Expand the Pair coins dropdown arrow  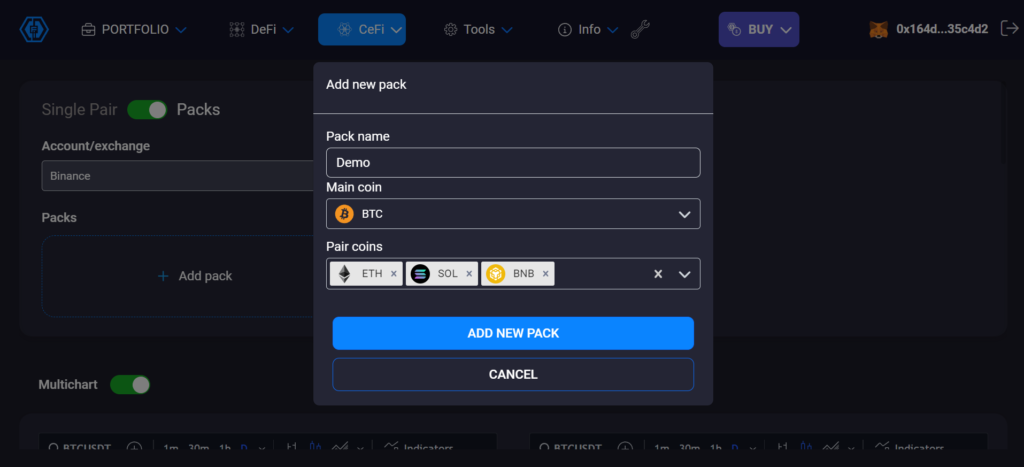[x=685, y=274]
